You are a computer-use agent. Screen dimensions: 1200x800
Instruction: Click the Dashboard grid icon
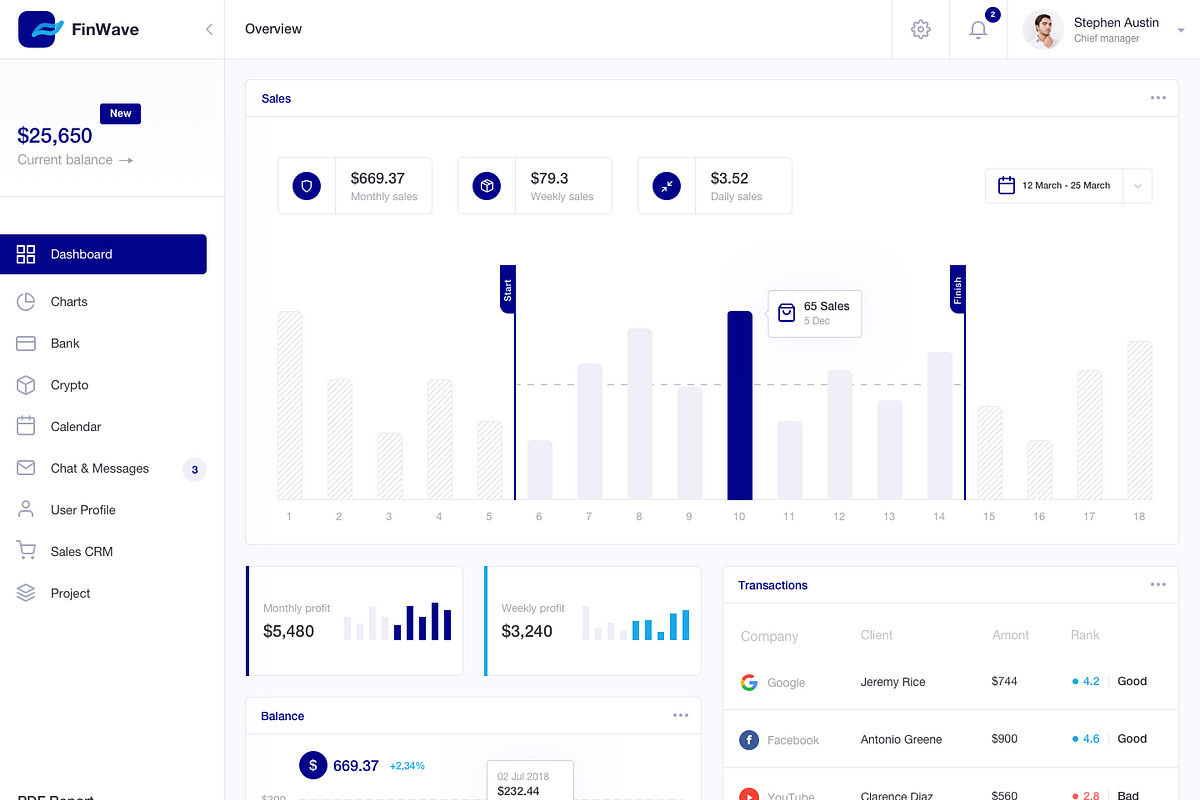coord(26,254)
